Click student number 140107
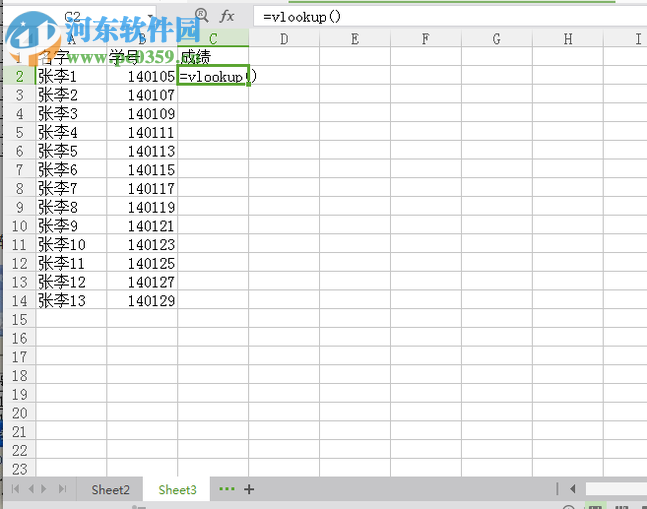 click(x=142, y=95)
